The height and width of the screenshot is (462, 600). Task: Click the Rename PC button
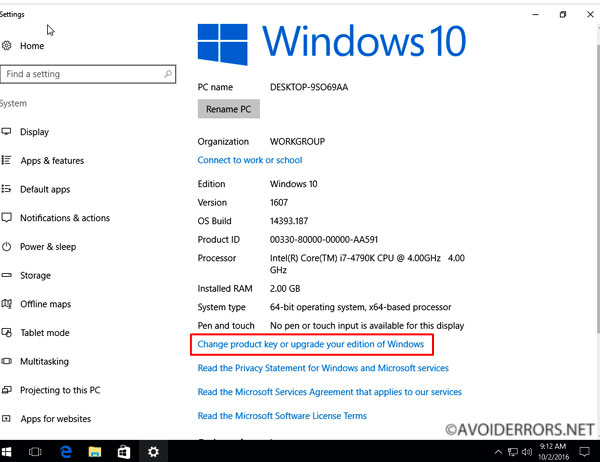pos(229,109)
